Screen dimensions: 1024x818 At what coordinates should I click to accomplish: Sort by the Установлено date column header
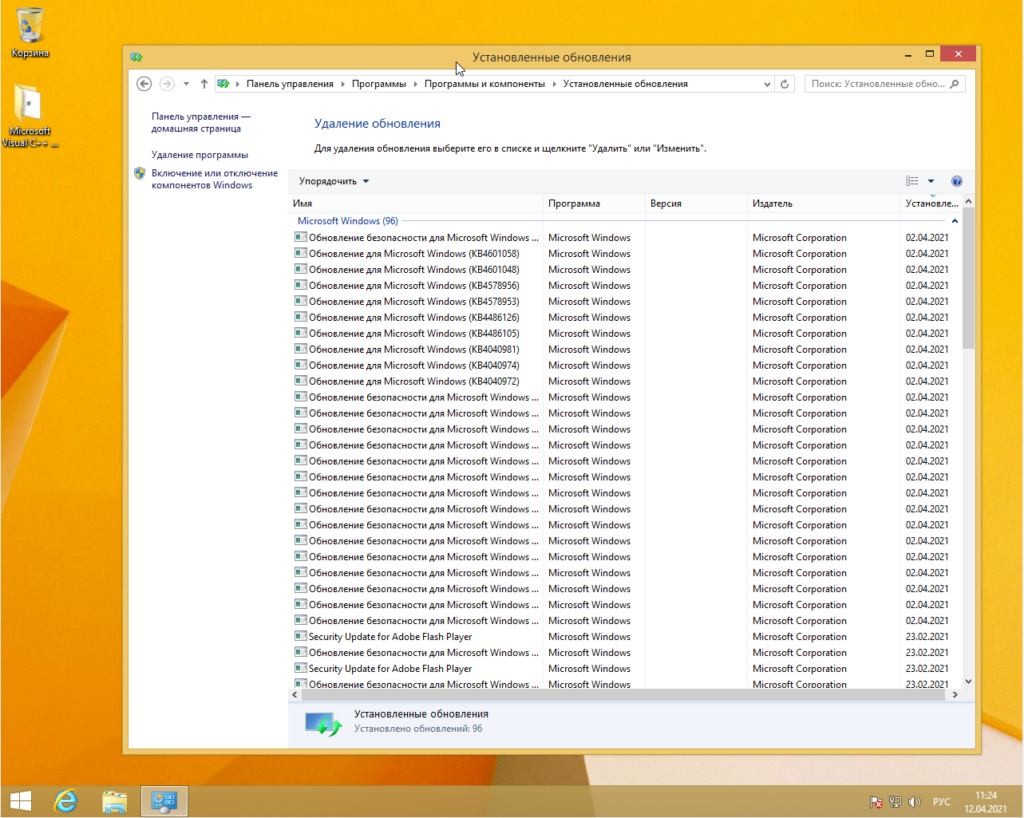pos(931,204)
